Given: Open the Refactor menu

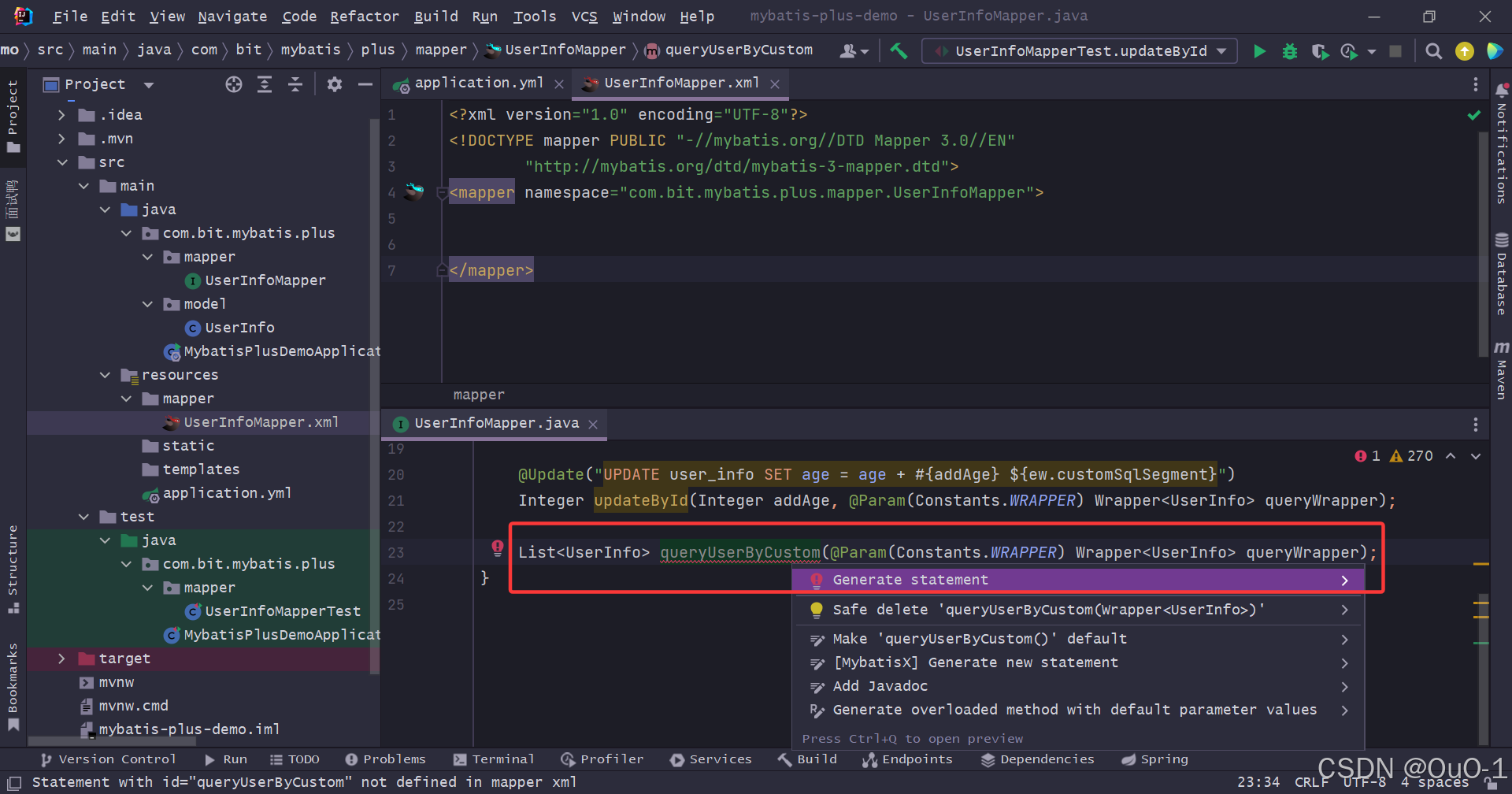Looking at the screenshot, I should [x=364, y=16].
